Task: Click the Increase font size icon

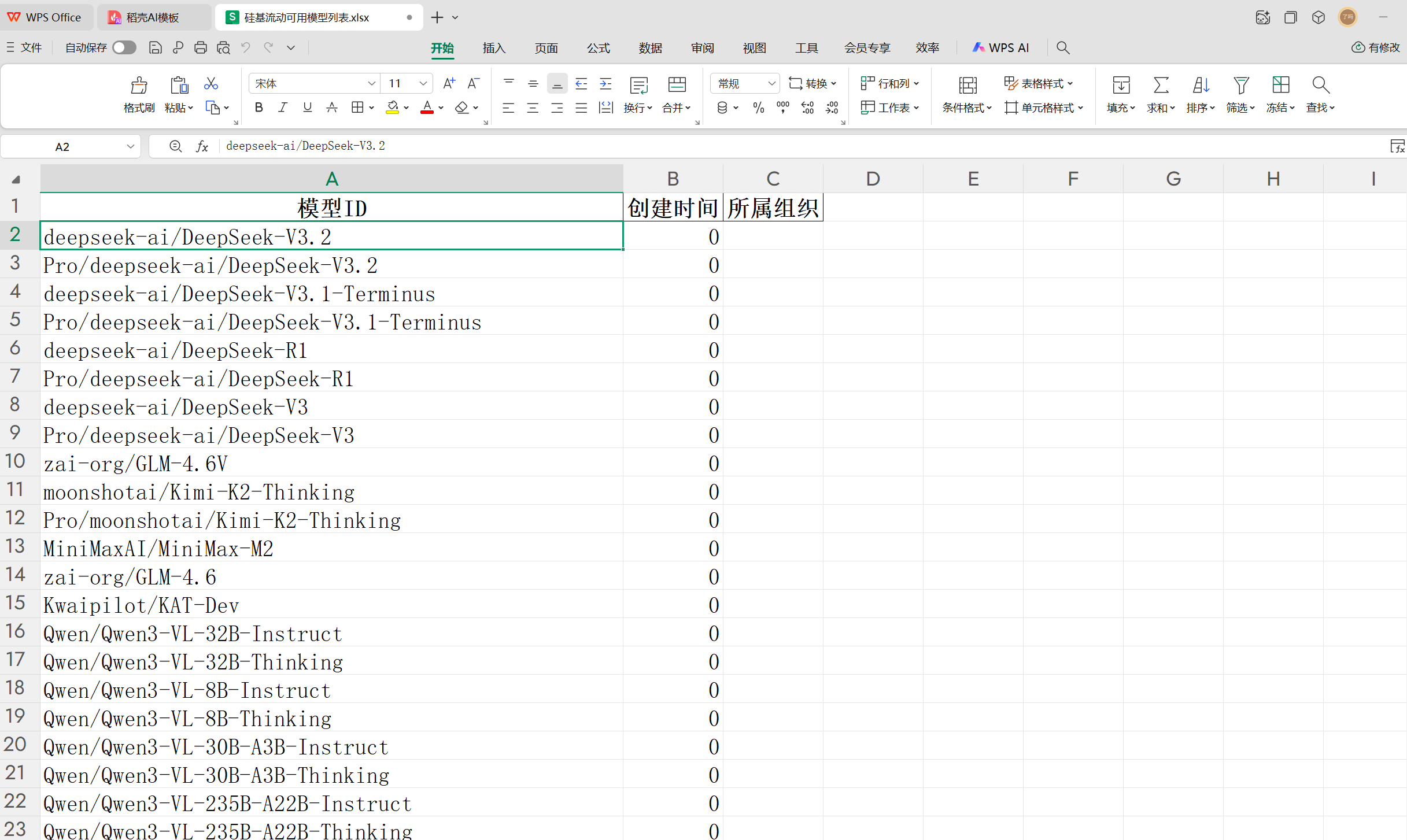Action: pyautogui.click(x=449, y=84)
